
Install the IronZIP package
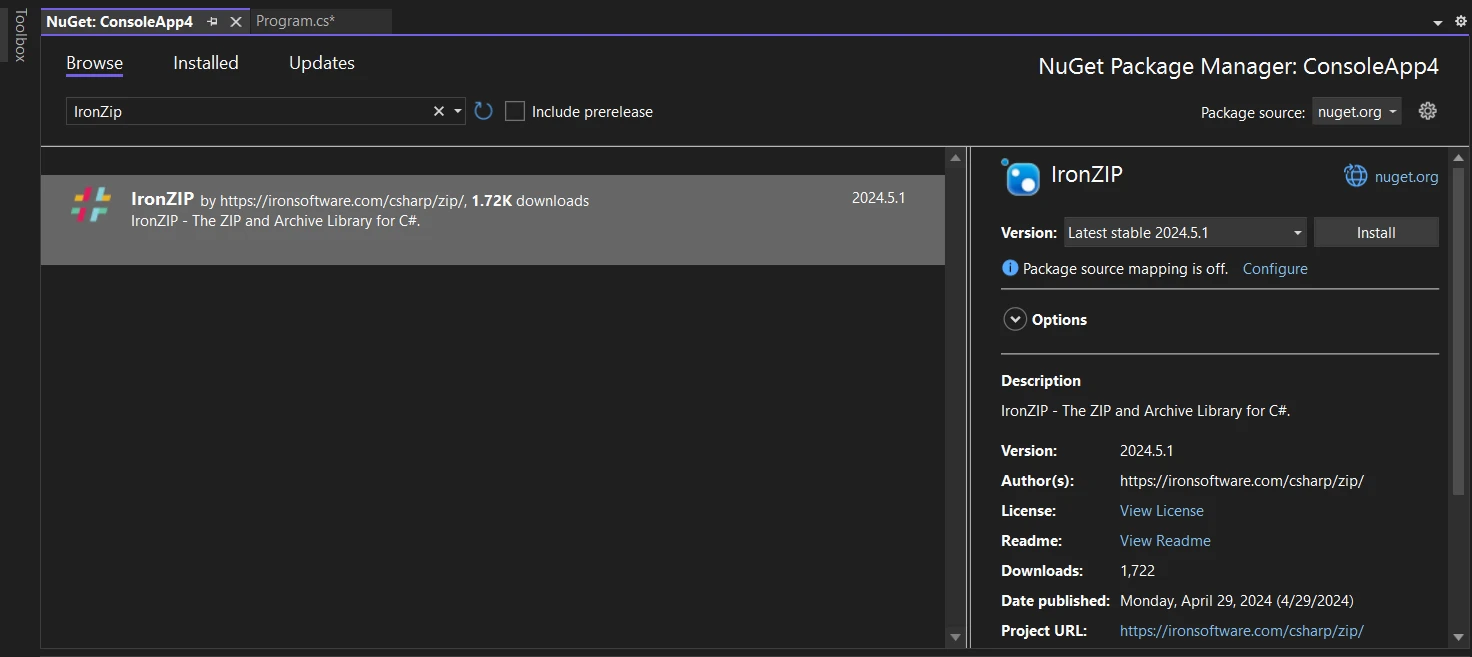point(1376,232)
